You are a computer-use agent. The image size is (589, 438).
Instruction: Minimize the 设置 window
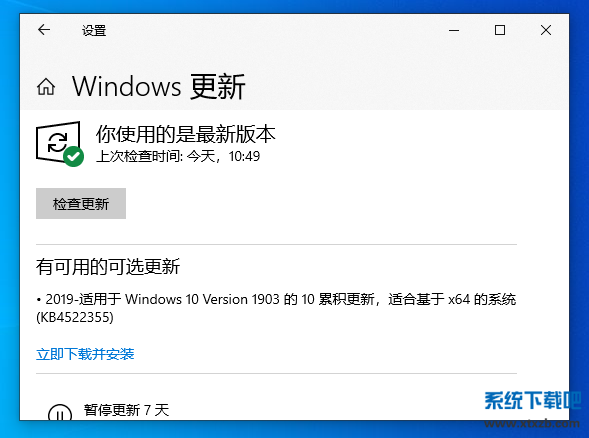(x=454, y=30)
